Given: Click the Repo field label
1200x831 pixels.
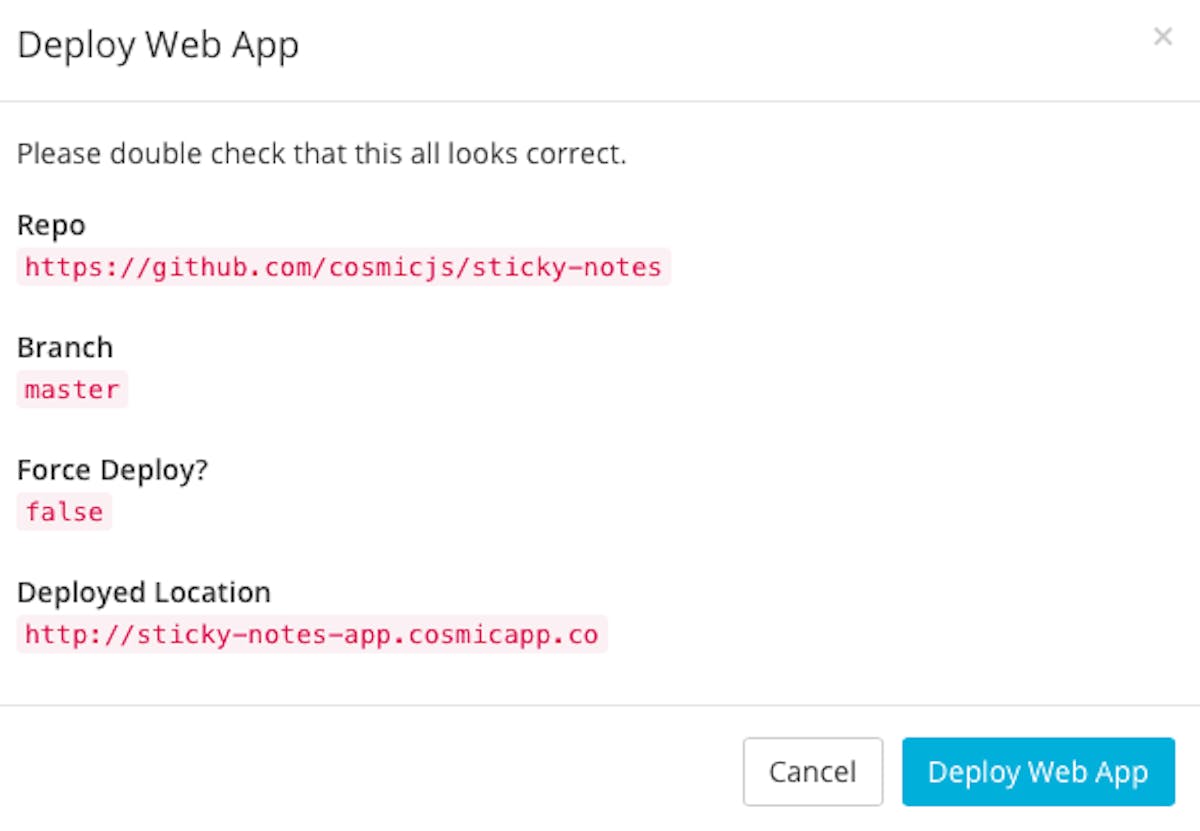Looking at the screenshot, I should pos(51,225).
